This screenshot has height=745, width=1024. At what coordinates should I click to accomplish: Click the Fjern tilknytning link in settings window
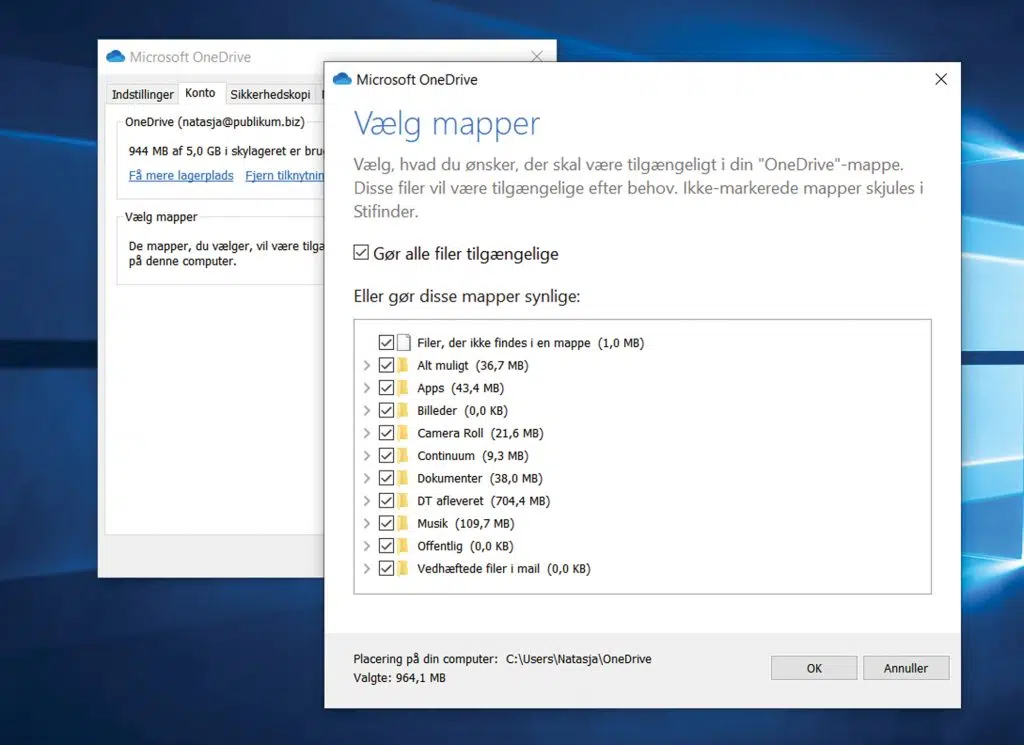coord(284,175)
